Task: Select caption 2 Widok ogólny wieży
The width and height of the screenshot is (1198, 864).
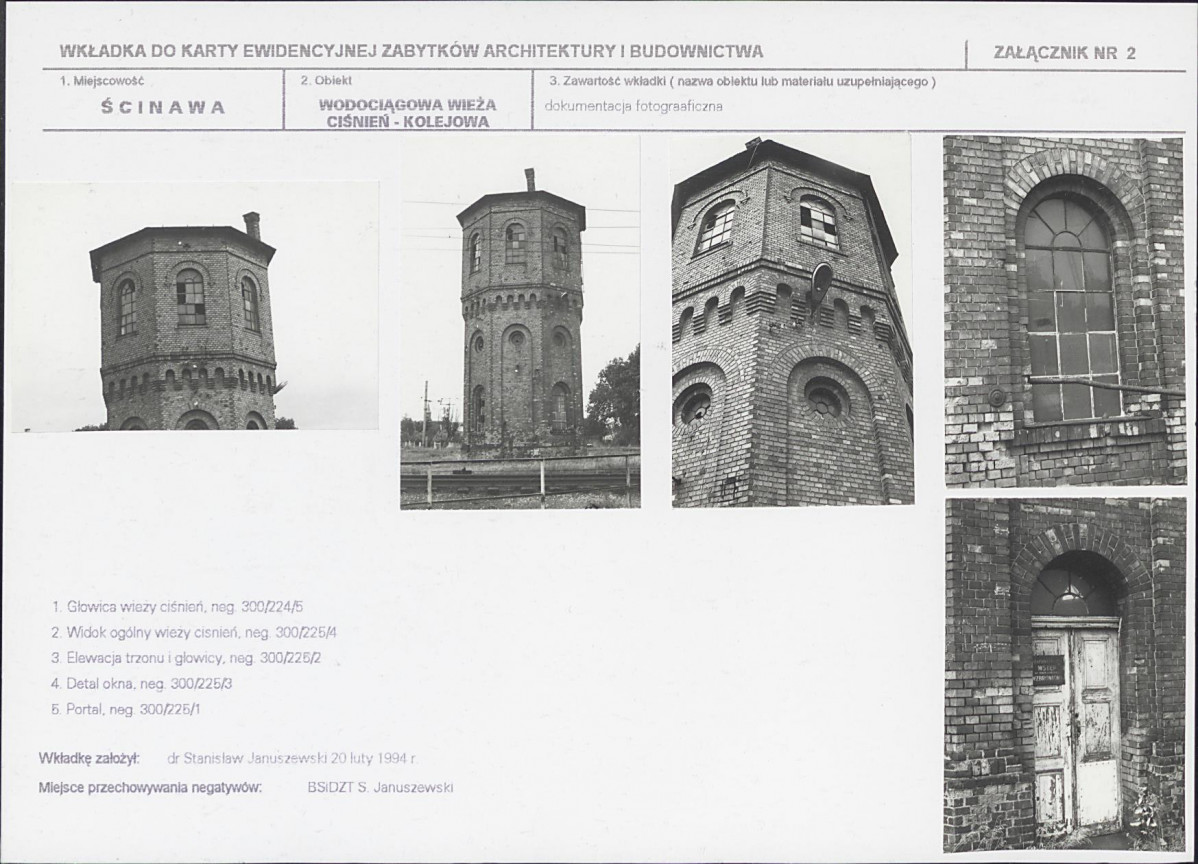Action: coord(194,633)
